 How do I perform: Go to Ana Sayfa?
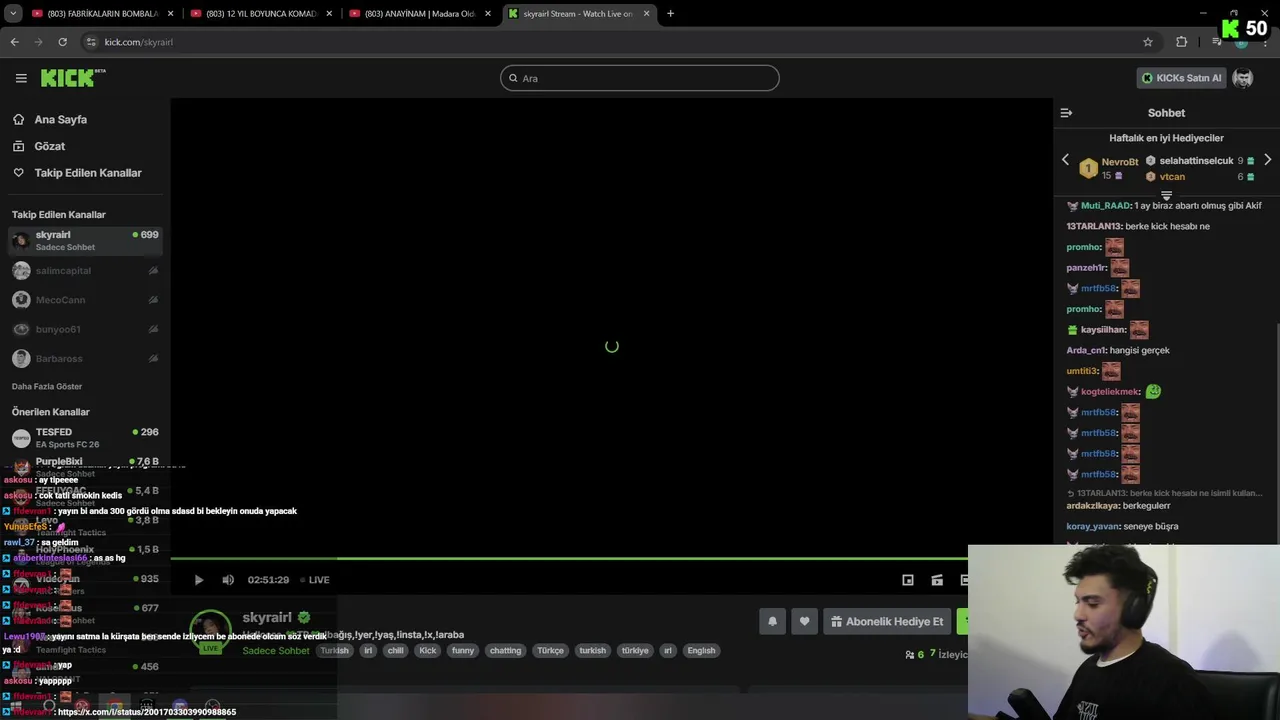pyautogui.click(x=60, y=119)
